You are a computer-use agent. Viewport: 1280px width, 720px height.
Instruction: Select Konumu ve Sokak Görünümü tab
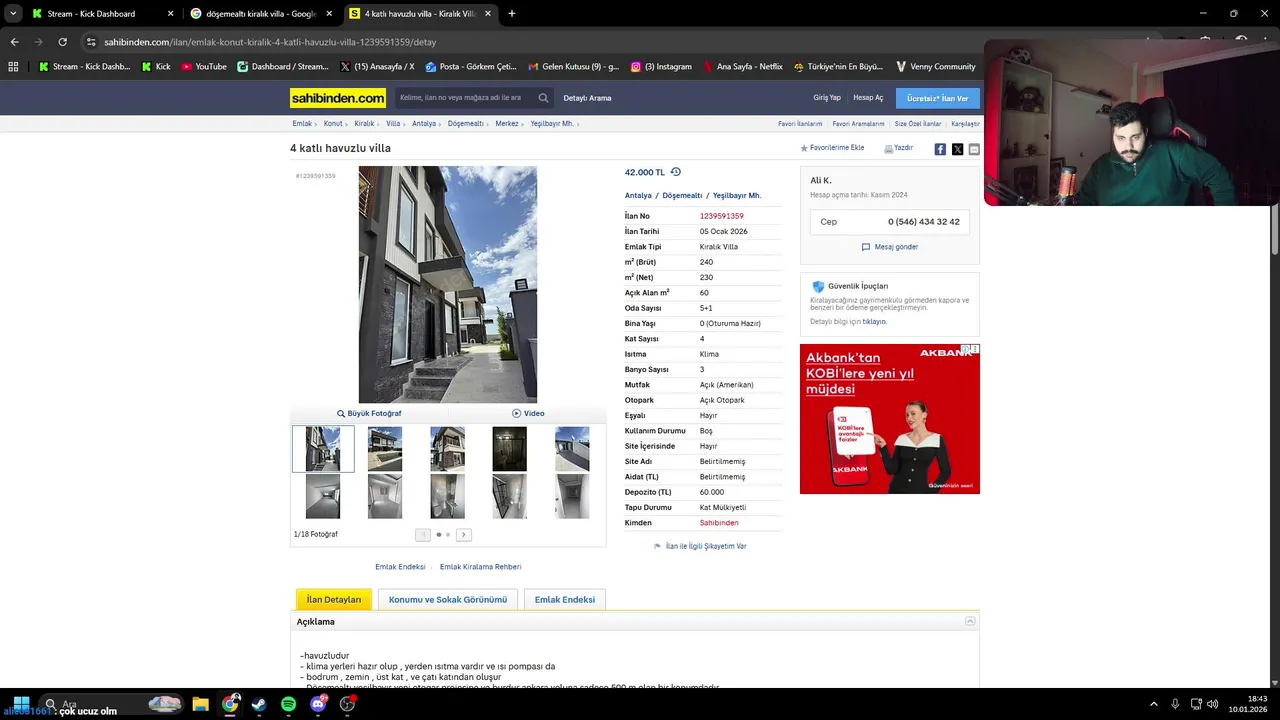[448, 599]
